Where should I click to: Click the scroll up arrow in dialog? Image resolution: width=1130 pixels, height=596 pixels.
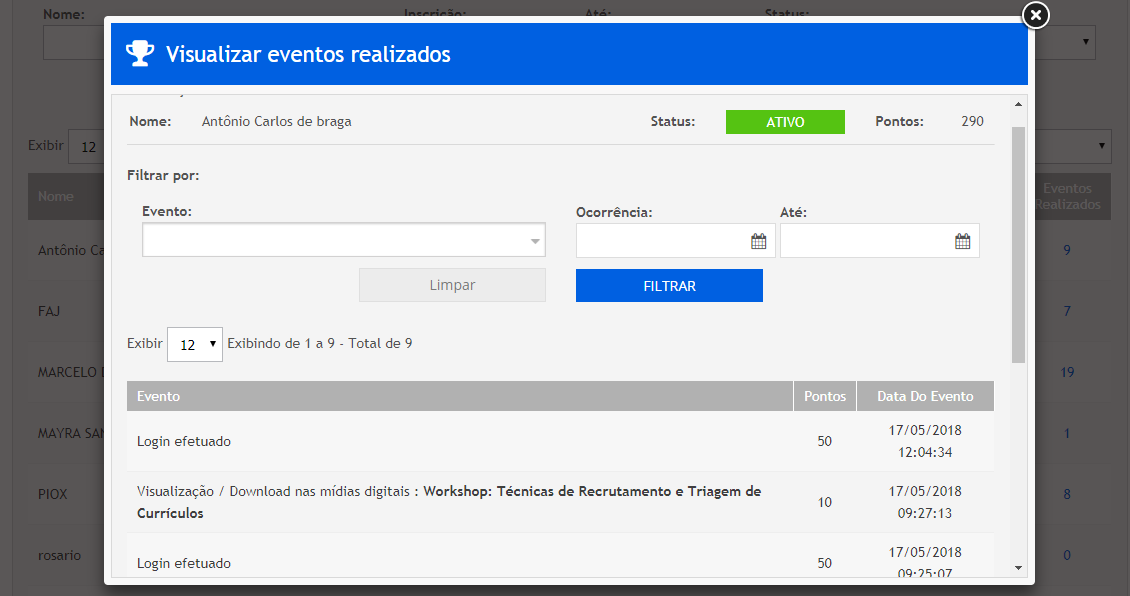click(x=1018, y=105)
